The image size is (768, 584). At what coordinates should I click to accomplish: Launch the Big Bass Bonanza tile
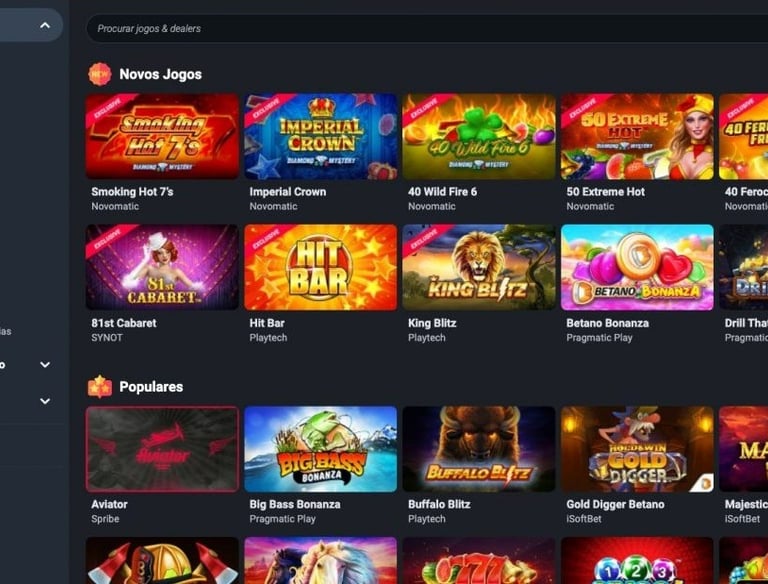point(321,449)
